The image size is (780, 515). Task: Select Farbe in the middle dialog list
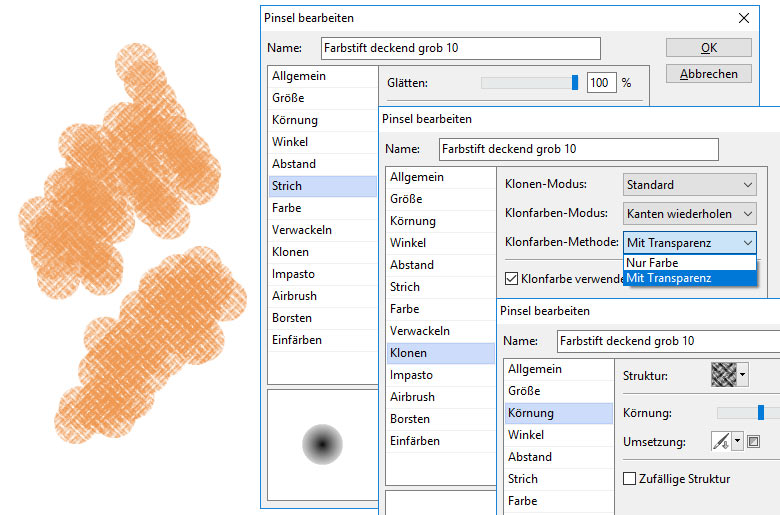click(440, 309)
